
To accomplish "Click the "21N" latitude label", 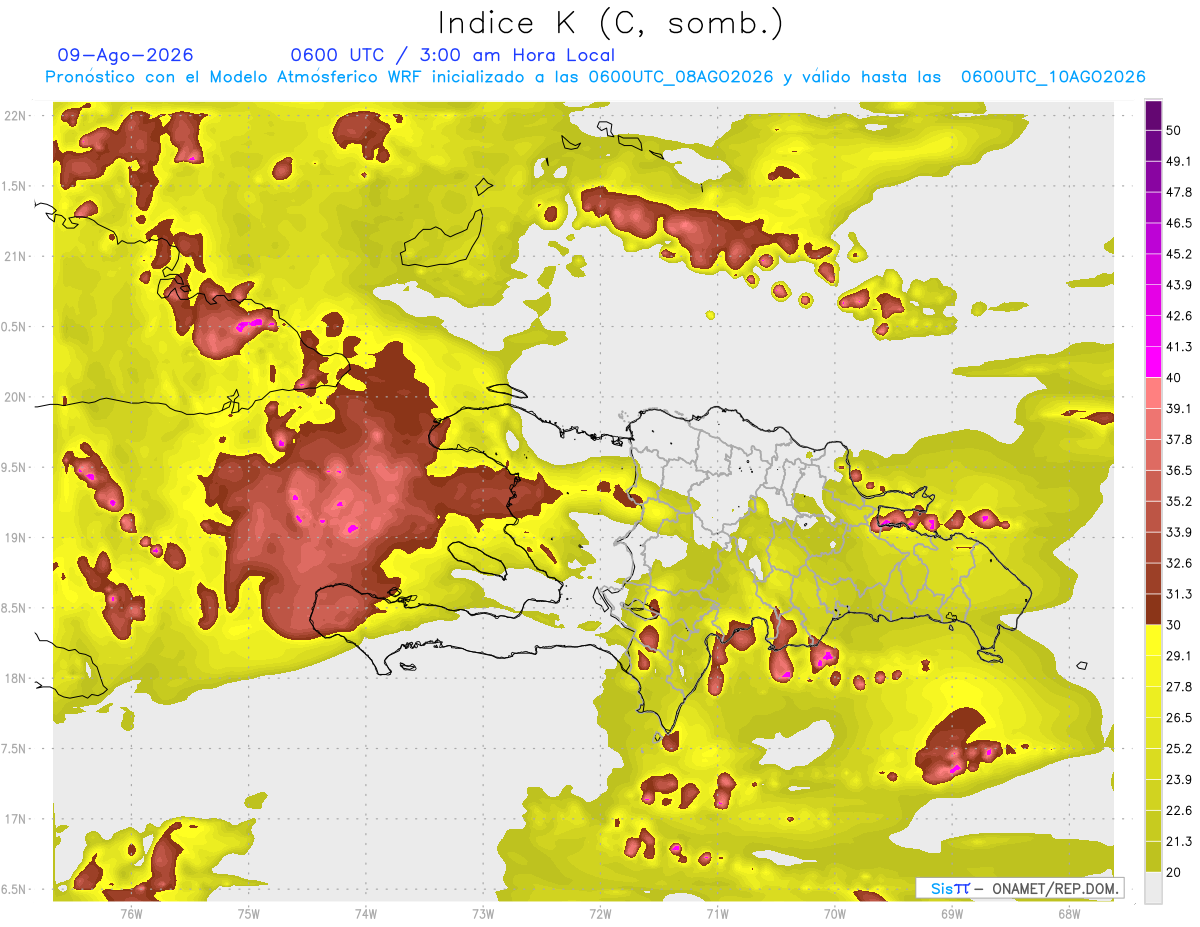I will pos(15,257).
